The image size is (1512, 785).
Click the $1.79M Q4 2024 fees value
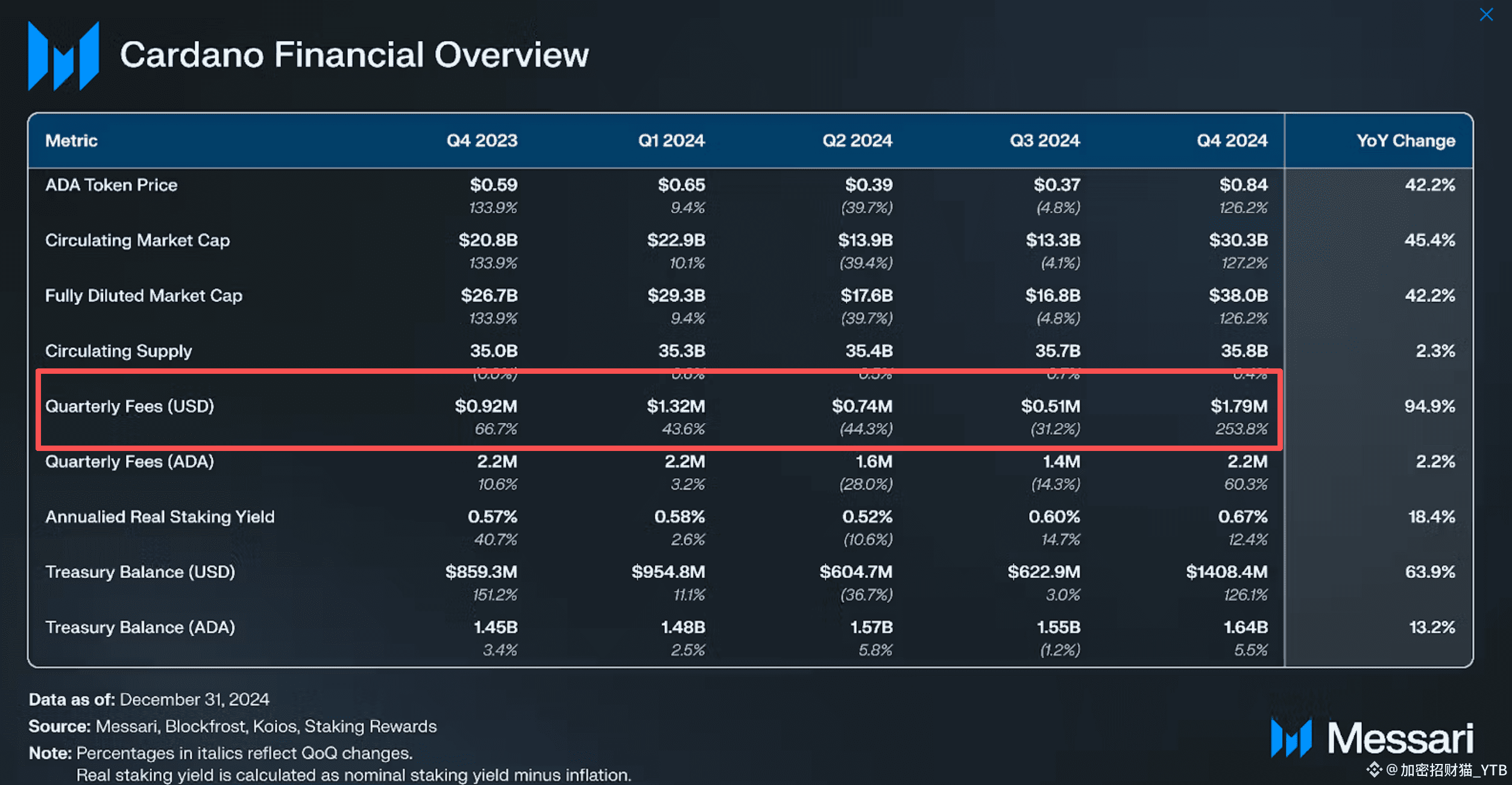coord(1239,406)
